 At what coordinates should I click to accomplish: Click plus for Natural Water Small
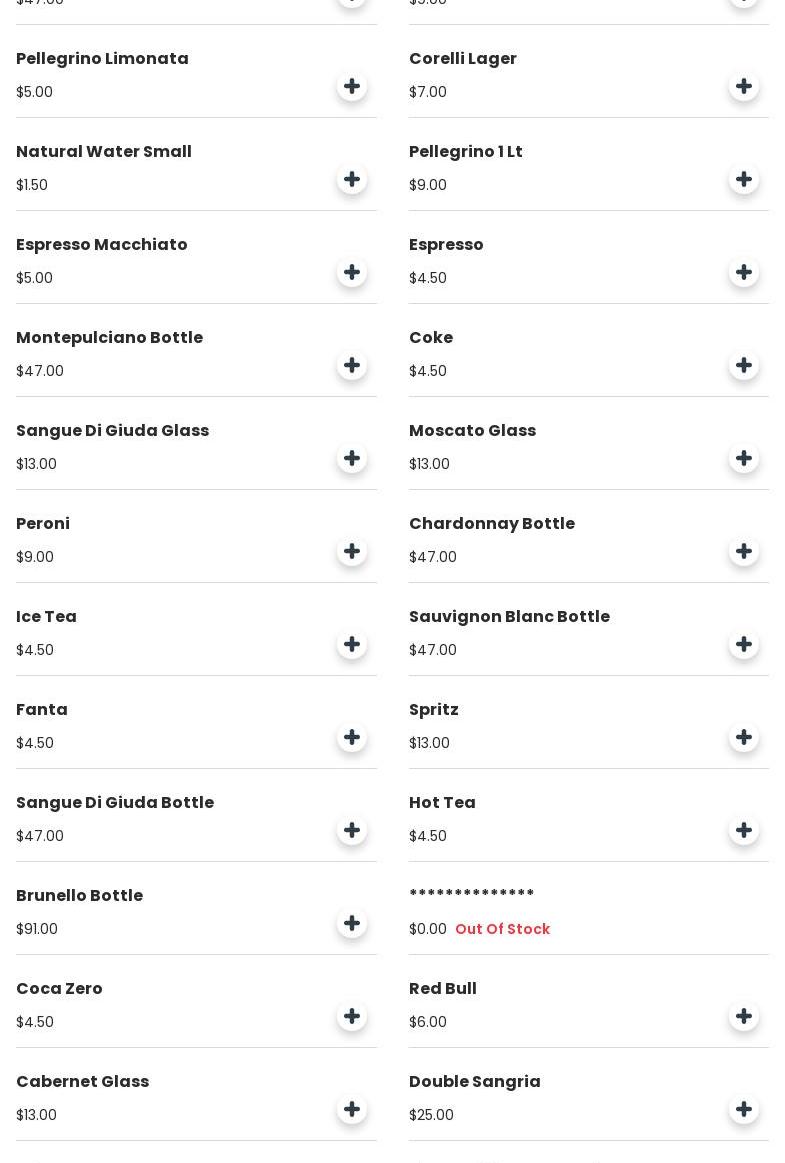[x=352, y=180]
